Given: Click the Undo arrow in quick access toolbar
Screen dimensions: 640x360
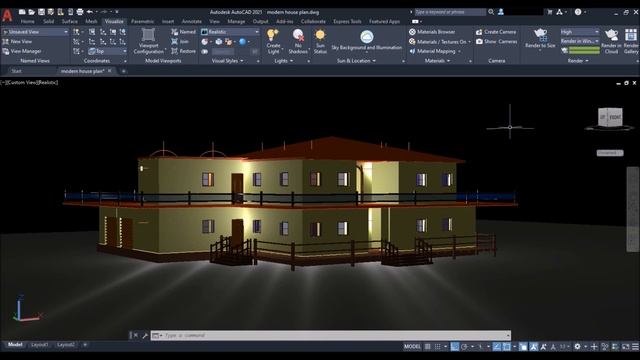Looking at the screenshot, I should pyautogui.click(x=90, y=12).
